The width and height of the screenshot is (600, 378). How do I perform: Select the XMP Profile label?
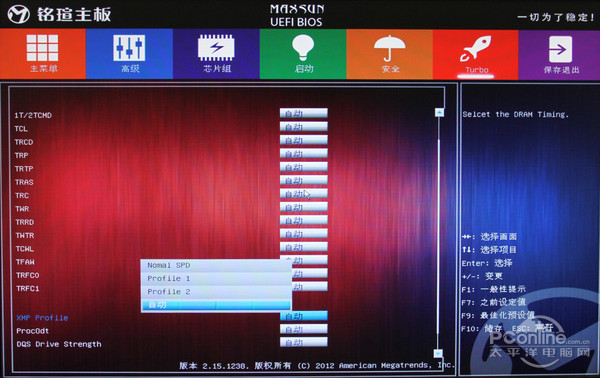point(42,318)
